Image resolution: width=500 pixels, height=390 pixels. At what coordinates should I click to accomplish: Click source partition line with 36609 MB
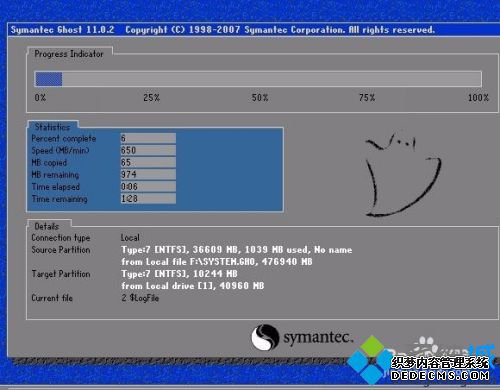(x=237, y=250)
